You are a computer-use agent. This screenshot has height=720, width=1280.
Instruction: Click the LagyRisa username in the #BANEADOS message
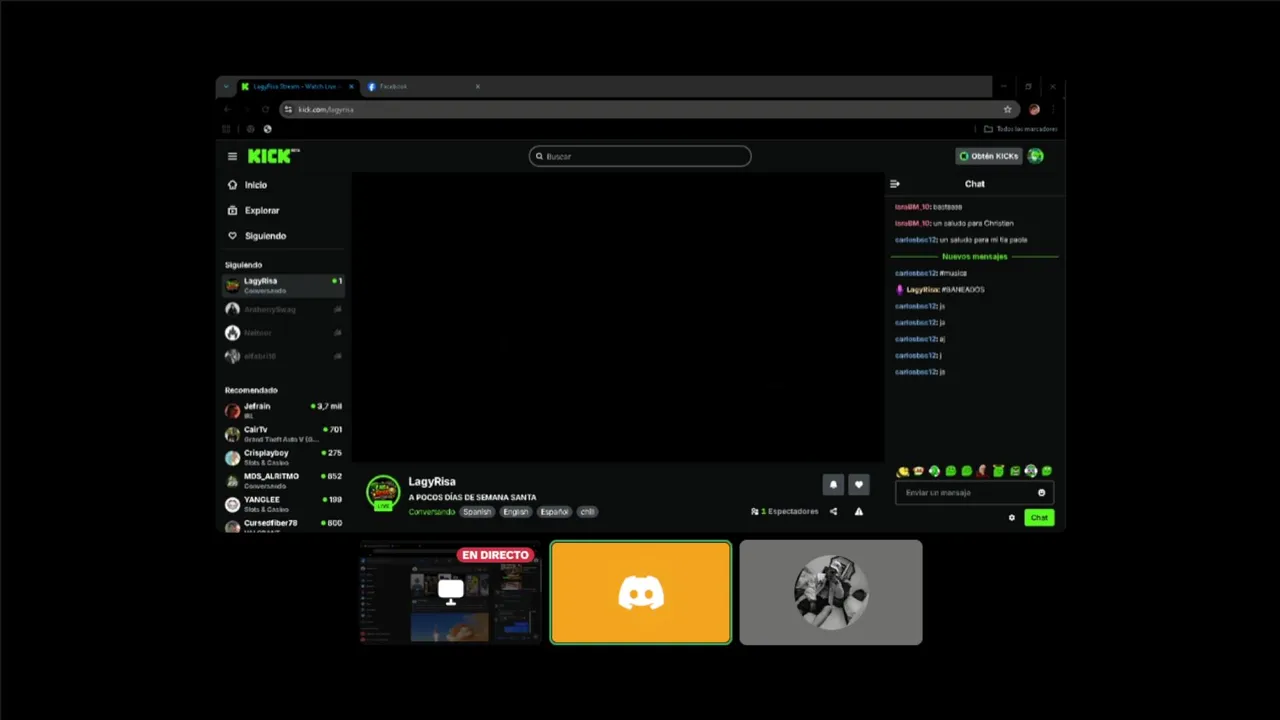(x=922, y=290)
